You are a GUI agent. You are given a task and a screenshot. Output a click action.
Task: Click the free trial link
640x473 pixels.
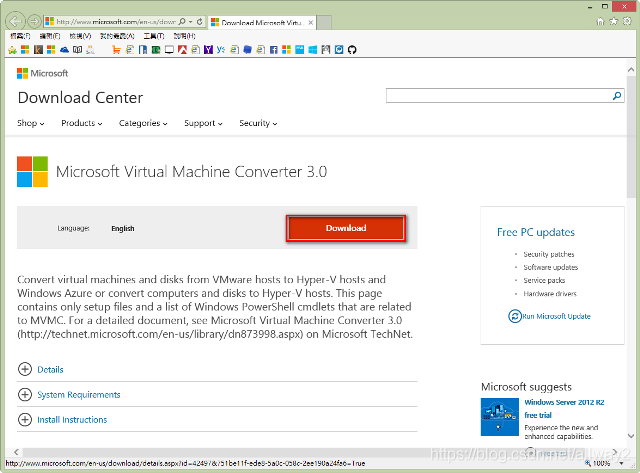(538, 415)
